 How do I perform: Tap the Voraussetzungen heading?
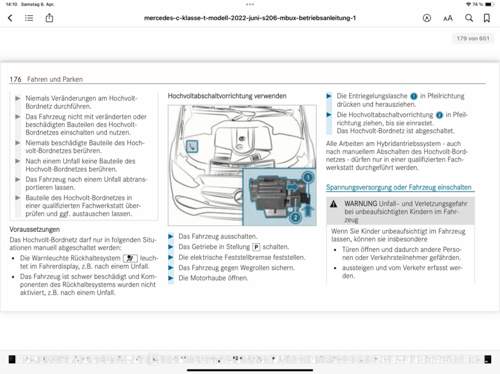point(35,229)
